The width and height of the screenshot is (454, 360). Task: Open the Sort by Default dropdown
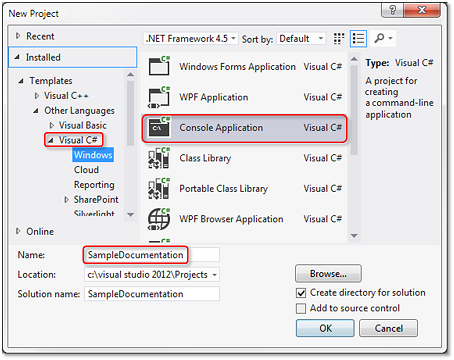(301, 39)
